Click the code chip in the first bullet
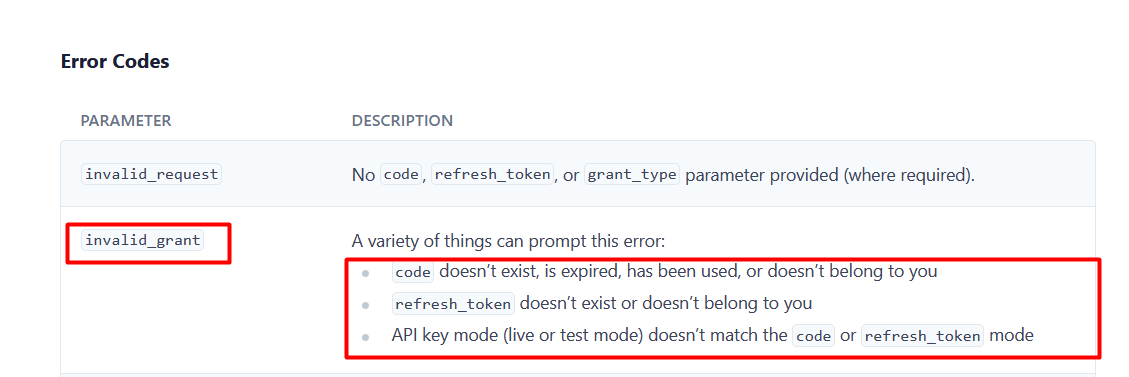This screenshot has height=377, width=1129. click(x=413, y=273)
